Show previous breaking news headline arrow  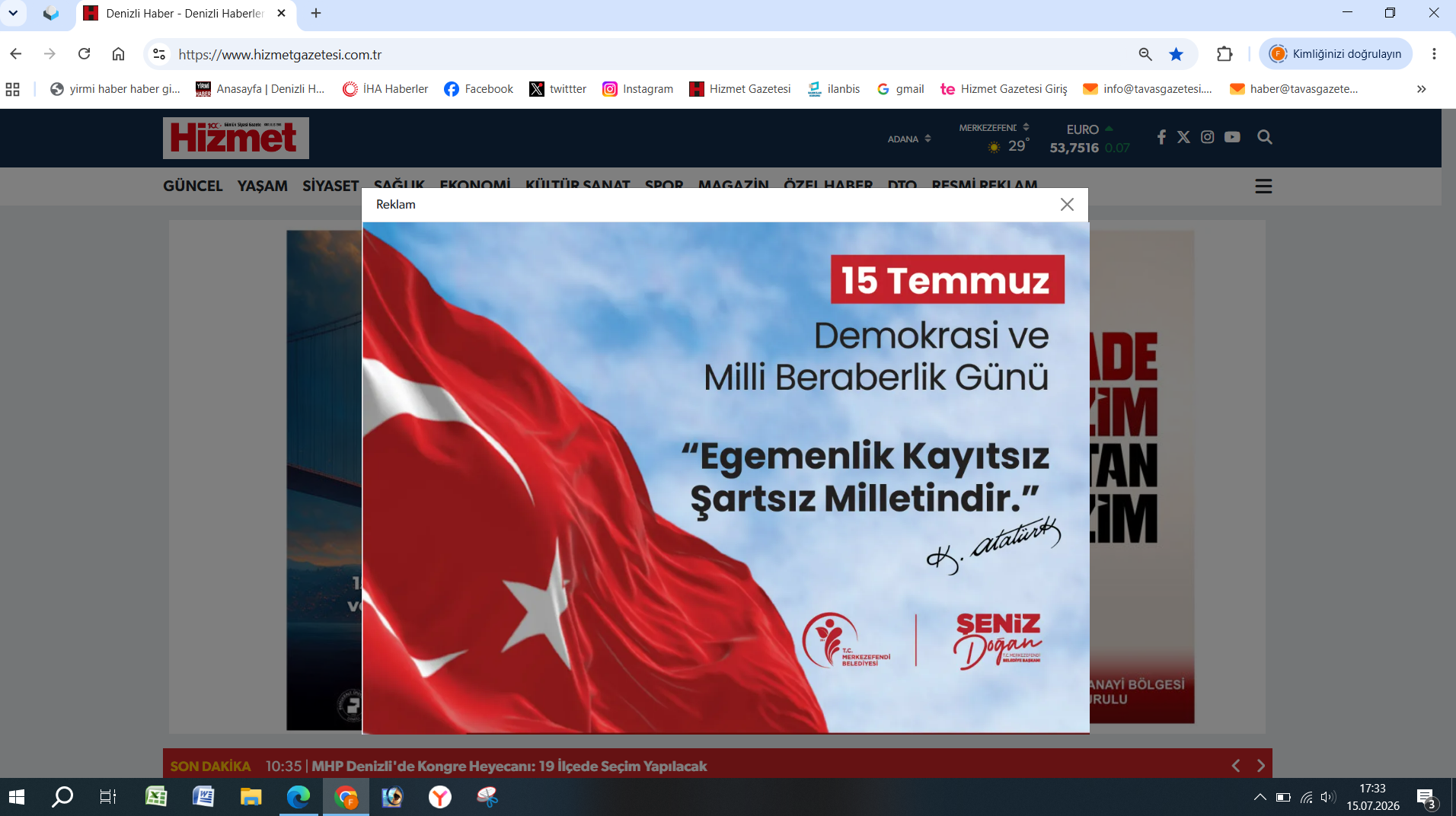pyautogui.click(x=1236, y=766)
